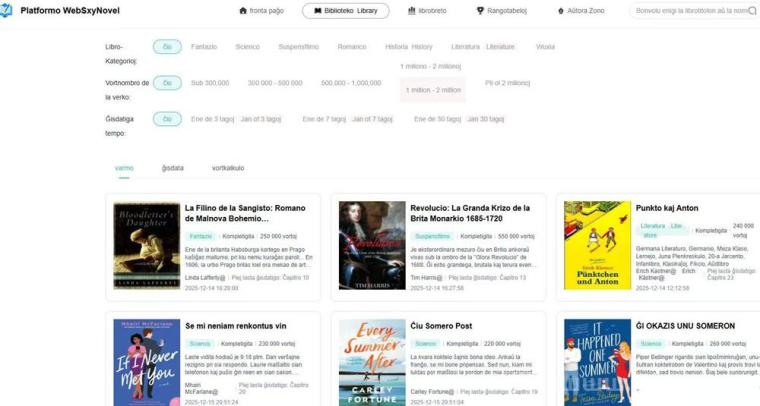Filter by Fantazio category

pyautogui.click(x=204, y=47)
